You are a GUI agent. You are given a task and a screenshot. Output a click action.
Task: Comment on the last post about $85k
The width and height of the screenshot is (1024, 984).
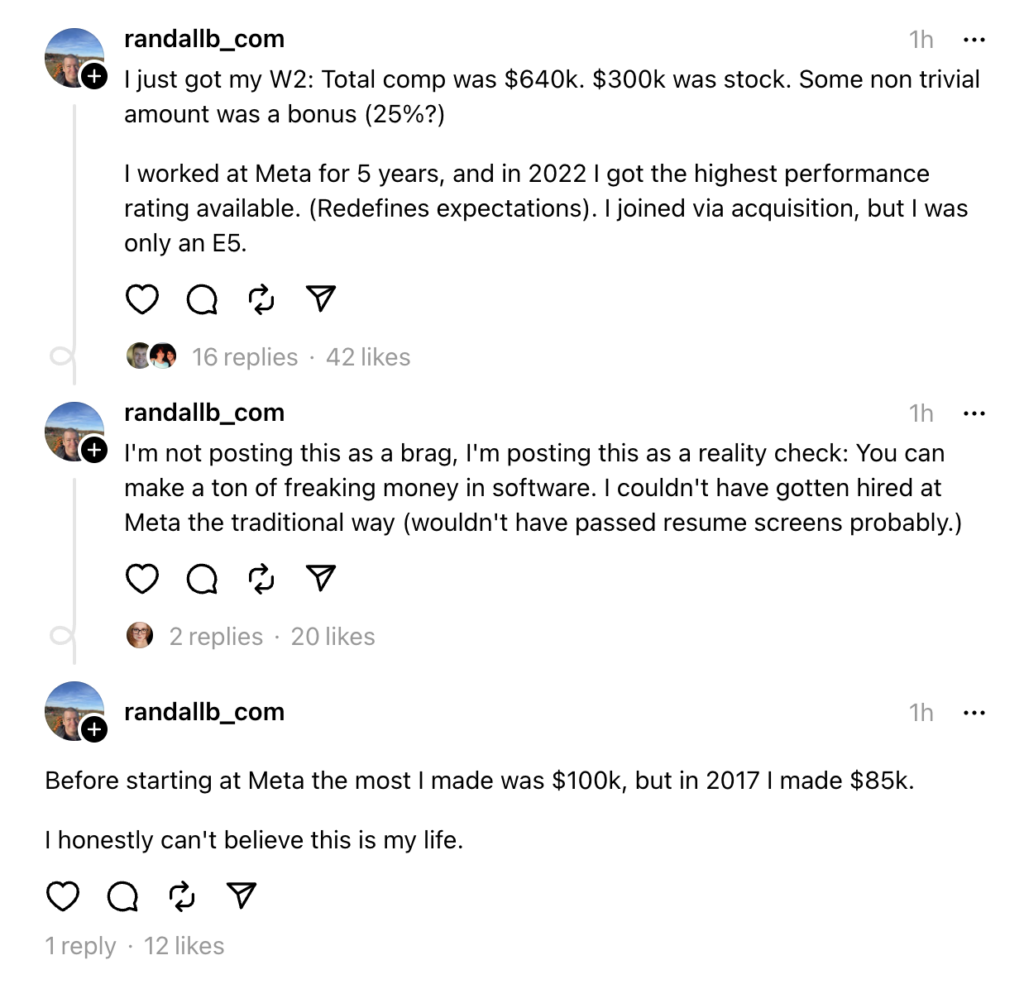tap(122, 897)
